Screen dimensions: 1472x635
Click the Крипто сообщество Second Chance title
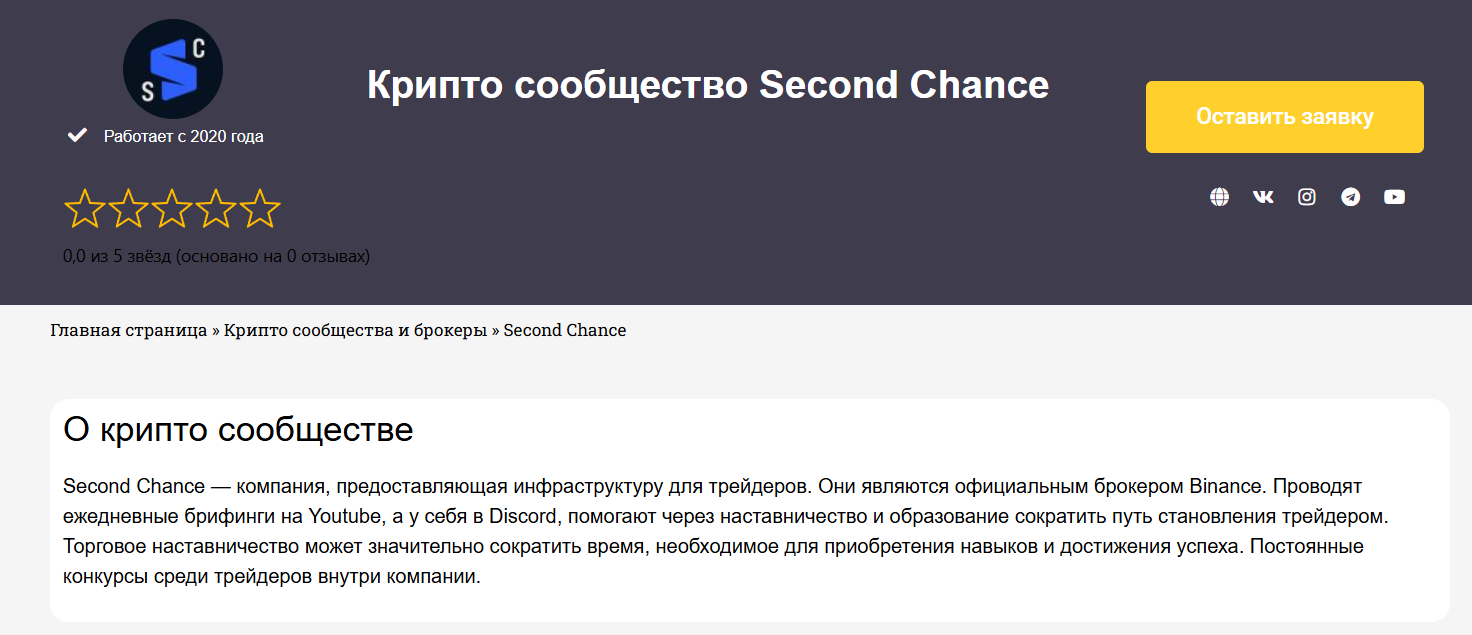pyautogui.click(x=708, y=85)
